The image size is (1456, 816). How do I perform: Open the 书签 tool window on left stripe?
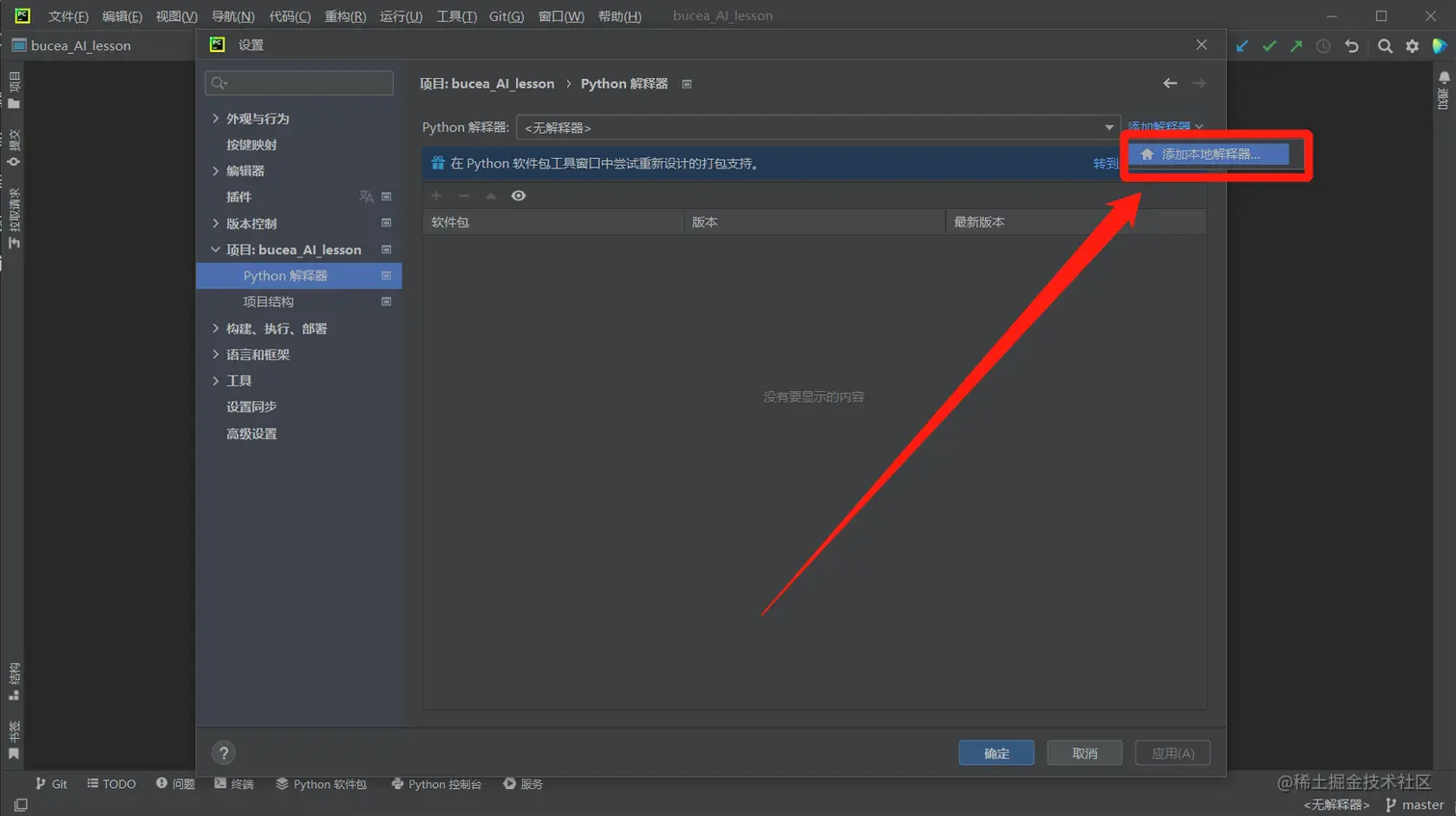[x=13, y=740]
